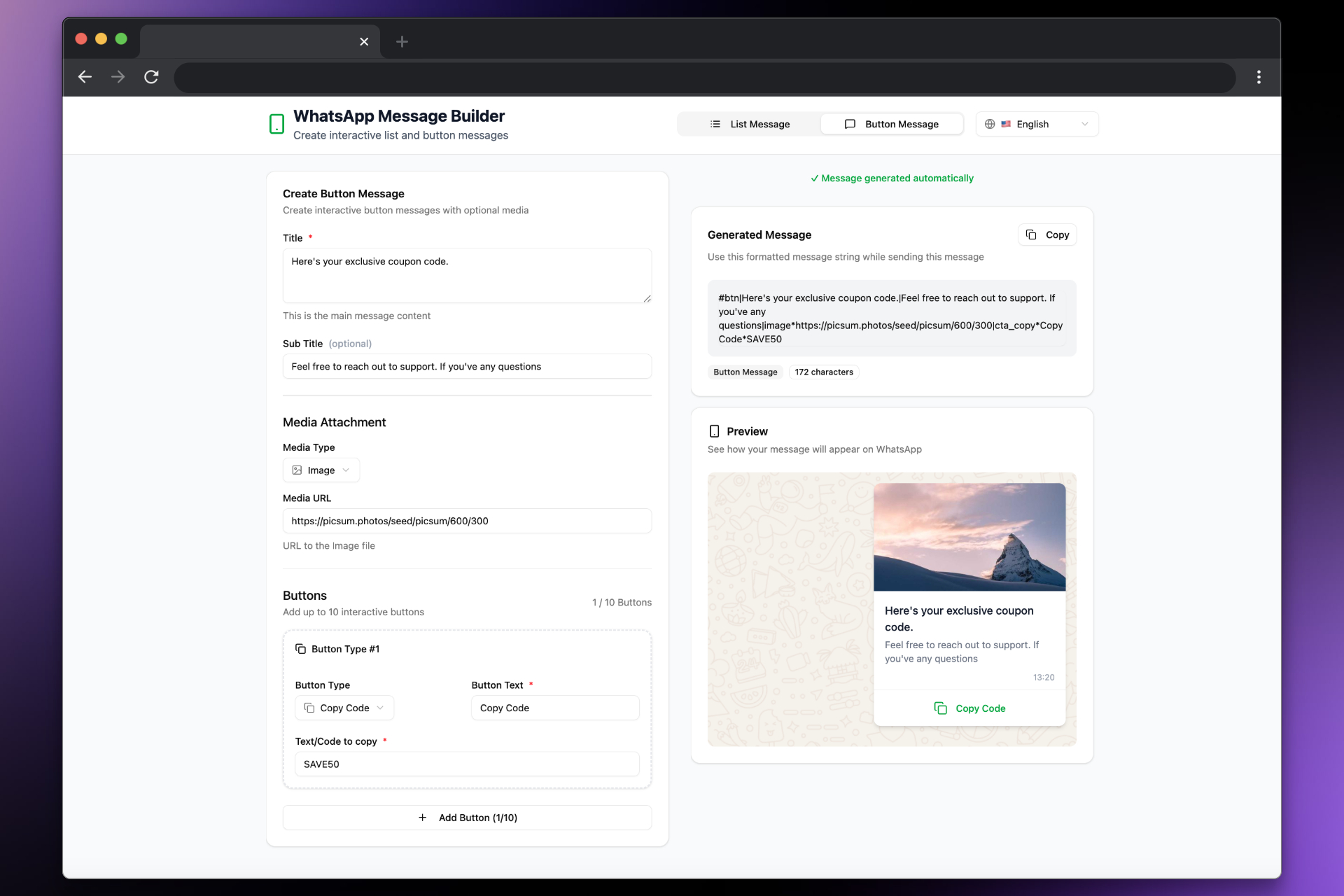This screenshot has width=1344, height=896.
Task: Open the browser three-dot menu
Action: [x=1259, y=77]
